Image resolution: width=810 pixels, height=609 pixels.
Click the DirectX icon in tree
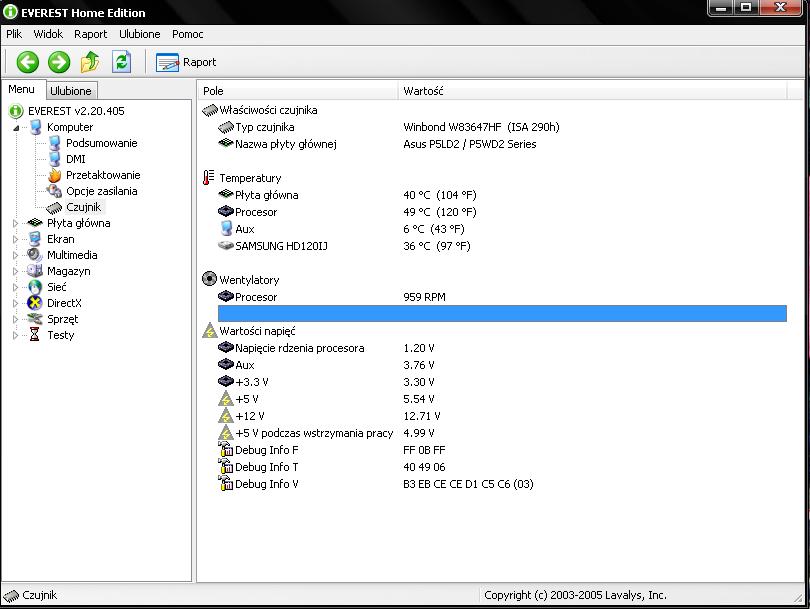35,303
